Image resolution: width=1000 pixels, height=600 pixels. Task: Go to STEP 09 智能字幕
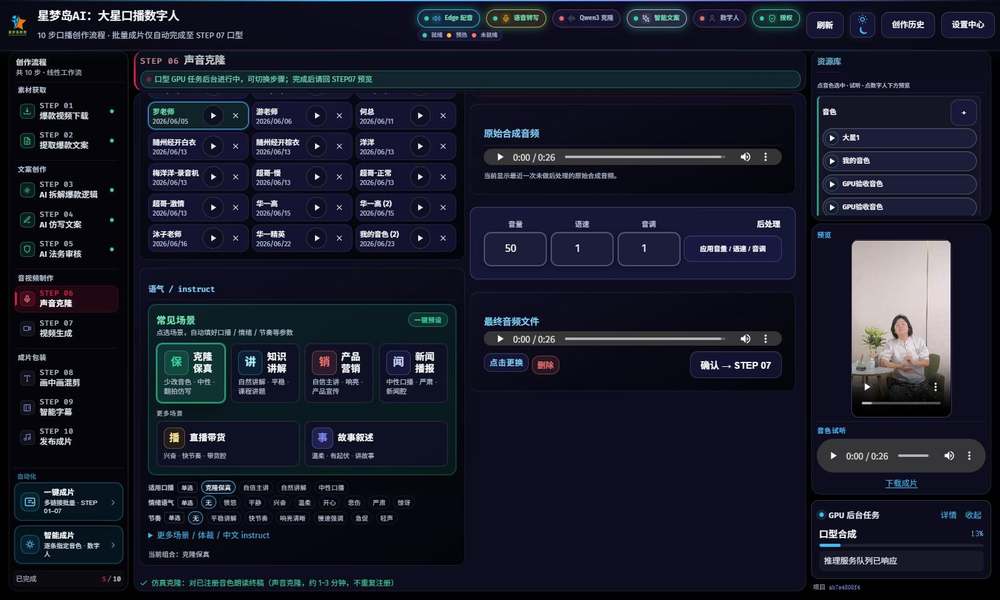[x=66, y=407]
